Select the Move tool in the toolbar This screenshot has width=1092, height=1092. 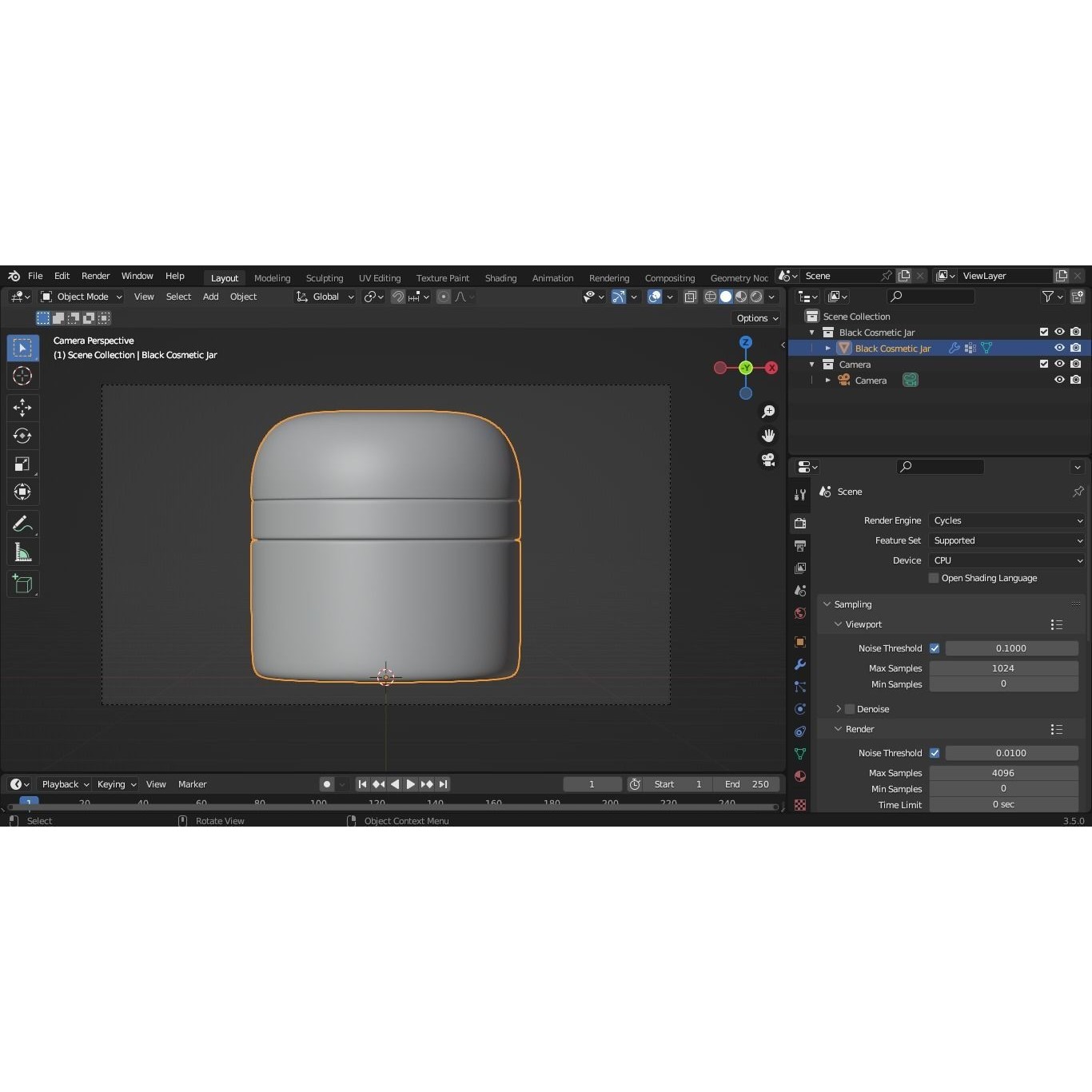point(22,408)
